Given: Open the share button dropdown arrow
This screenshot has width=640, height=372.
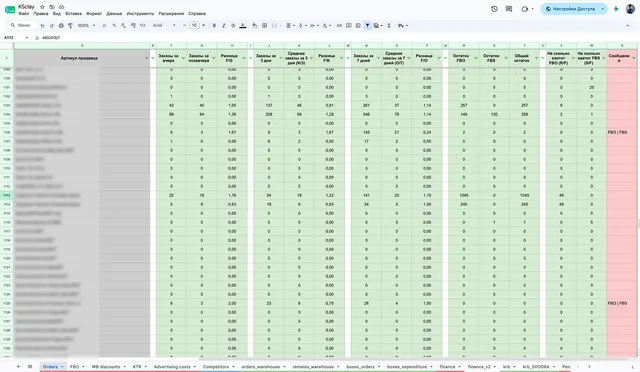Looking at the screenshot, I should pos(602,9).
